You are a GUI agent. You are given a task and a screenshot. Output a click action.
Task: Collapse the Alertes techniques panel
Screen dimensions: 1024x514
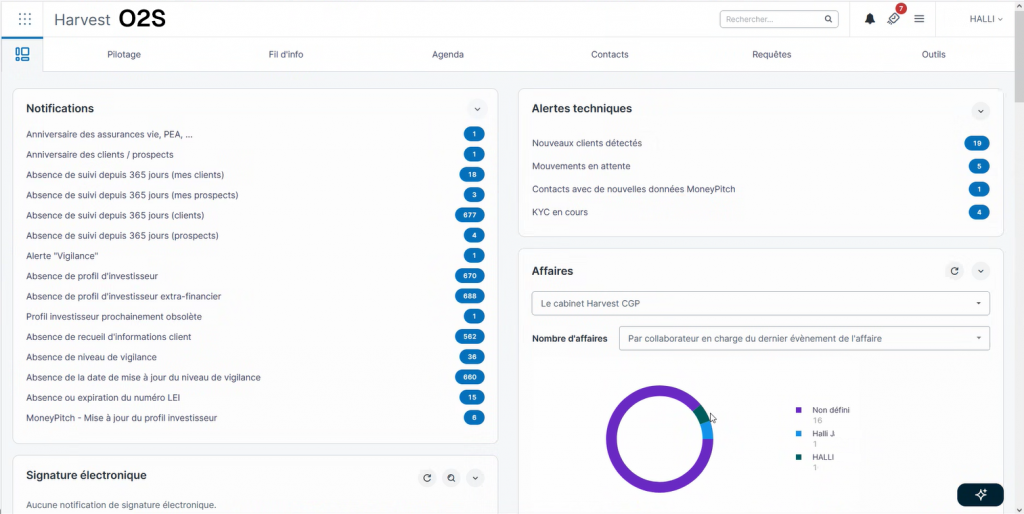980,111
